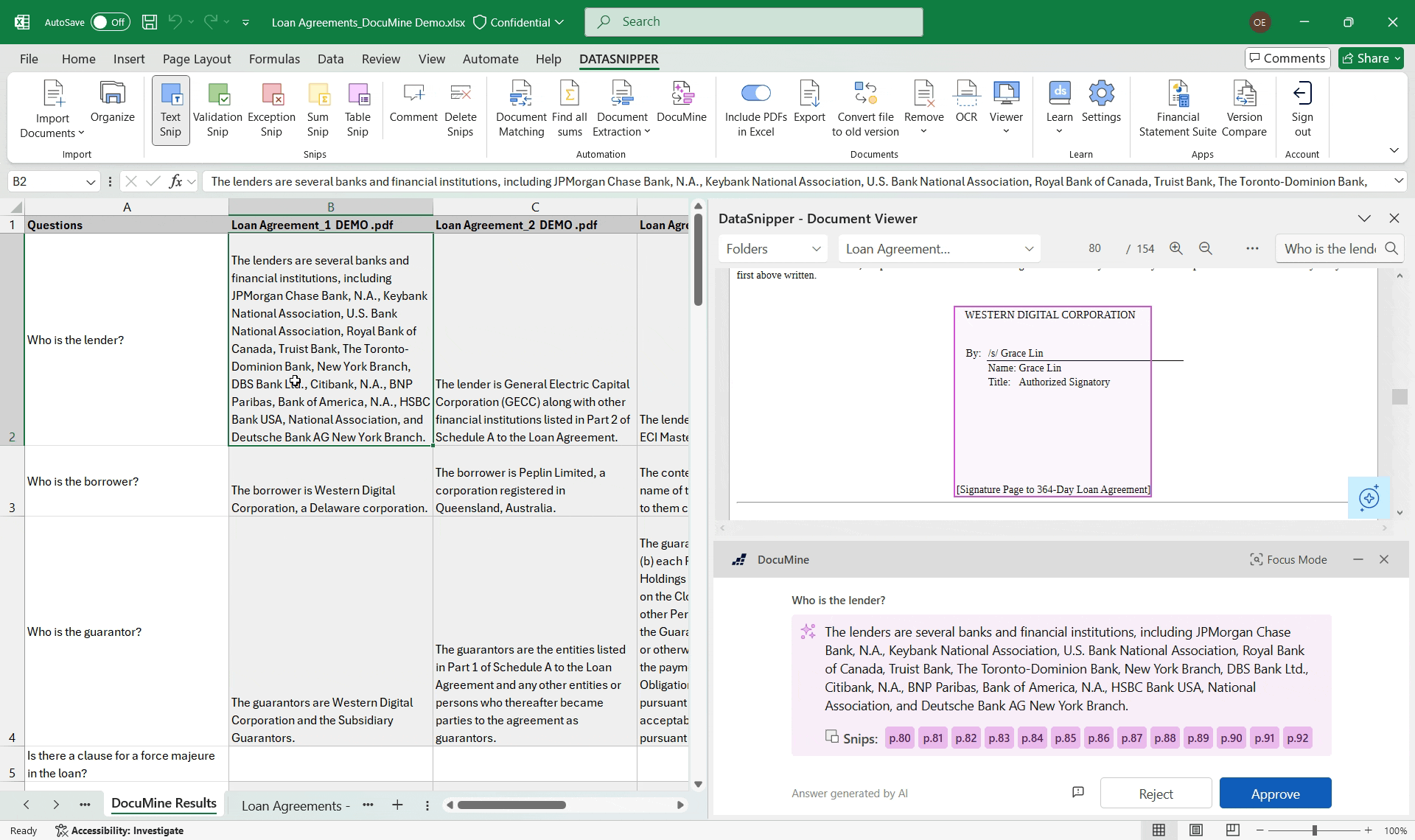Screen dimensions: 1415x840
Task: Enable Focus Mode in DocuMine panel
Action: pyautogui.click(x=1288, y=560)
